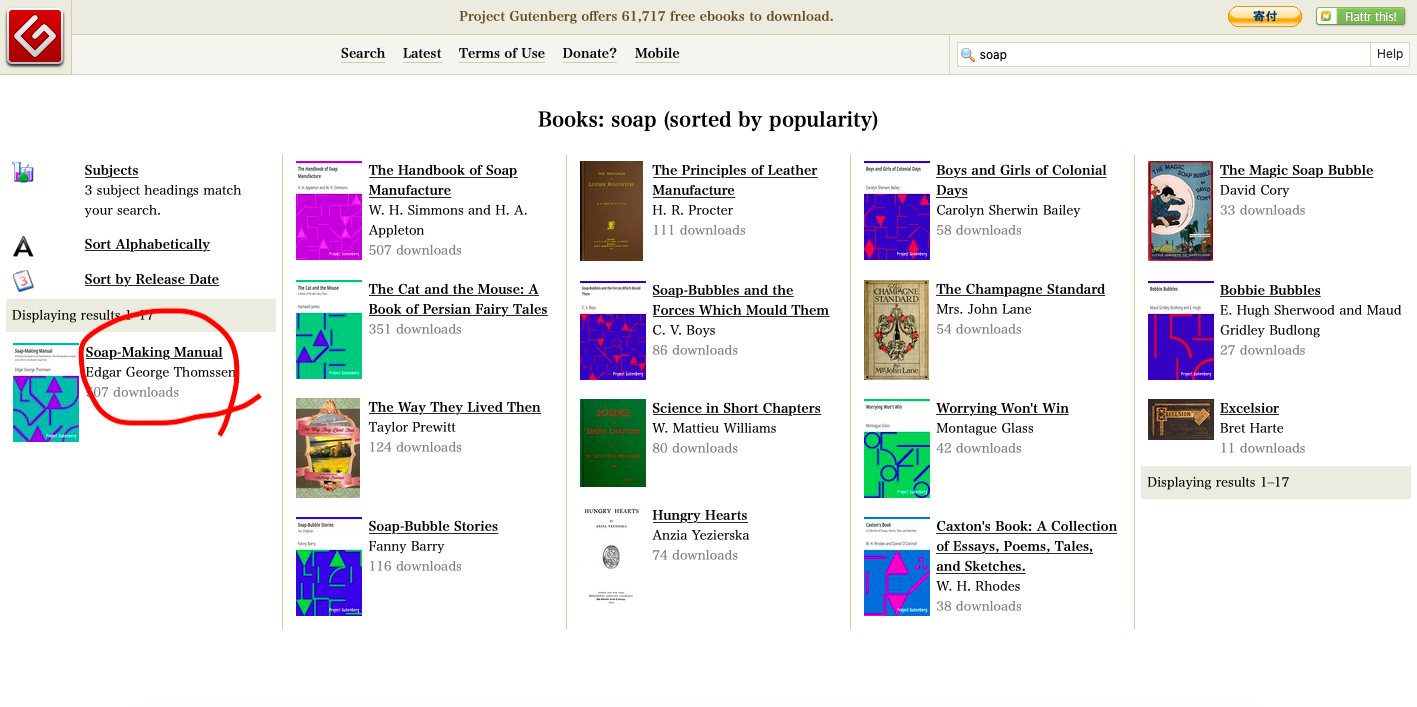Open the Mobile menu item

(657, 53)
